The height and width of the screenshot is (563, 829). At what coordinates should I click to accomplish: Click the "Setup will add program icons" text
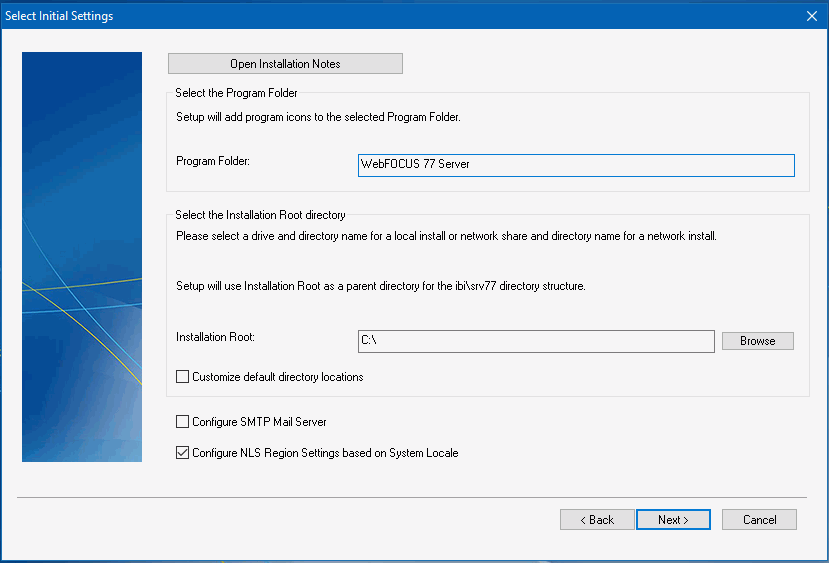coord(318,117)
